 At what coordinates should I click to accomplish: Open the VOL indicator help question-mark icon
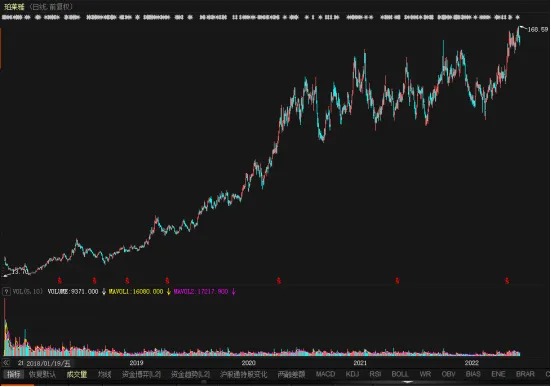(x=6, y=292)
